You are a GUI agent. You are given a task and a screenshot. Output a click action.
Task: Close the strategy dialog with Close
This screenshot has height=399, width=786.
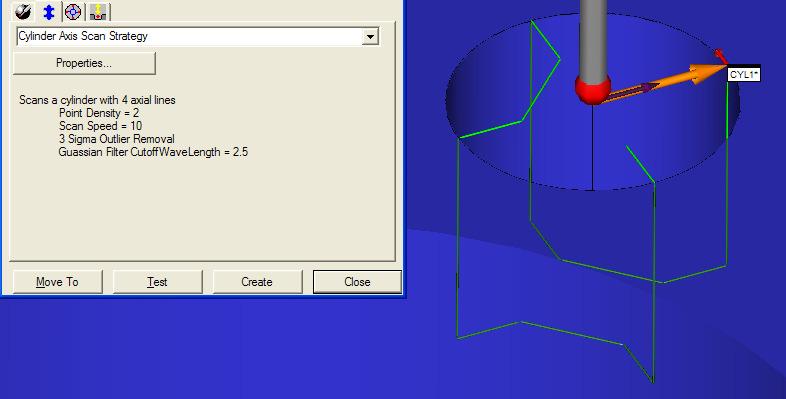click(x=357, y=282)
